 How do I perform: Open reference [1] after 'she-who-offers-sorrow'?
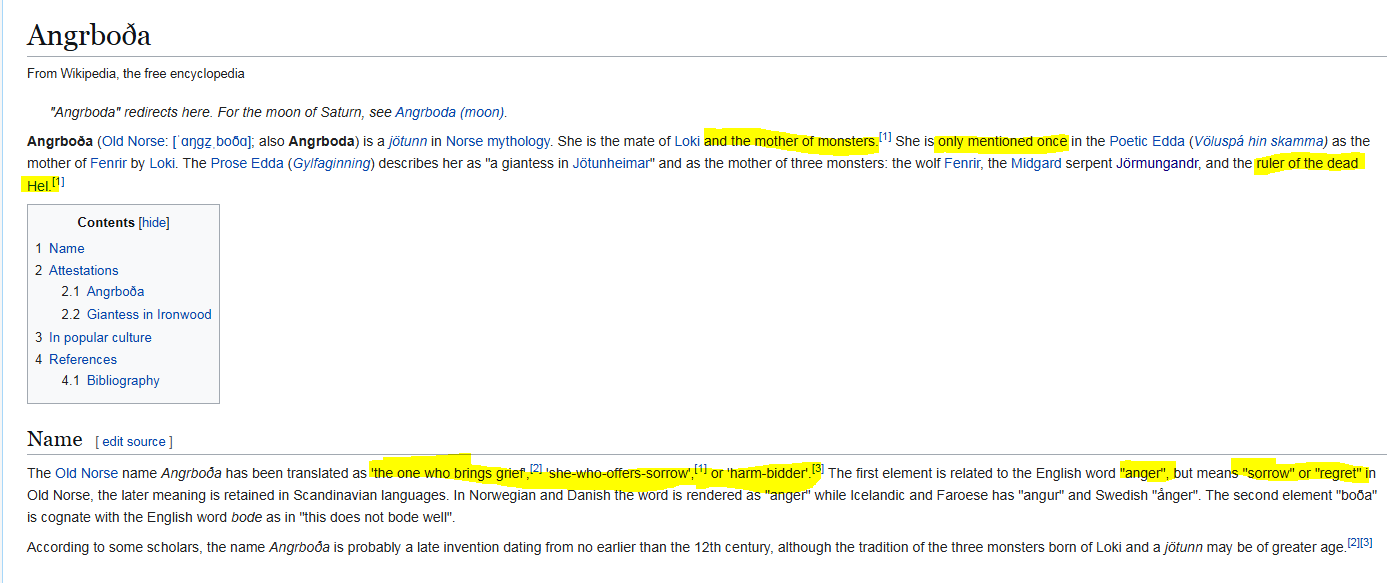point(701,468)
